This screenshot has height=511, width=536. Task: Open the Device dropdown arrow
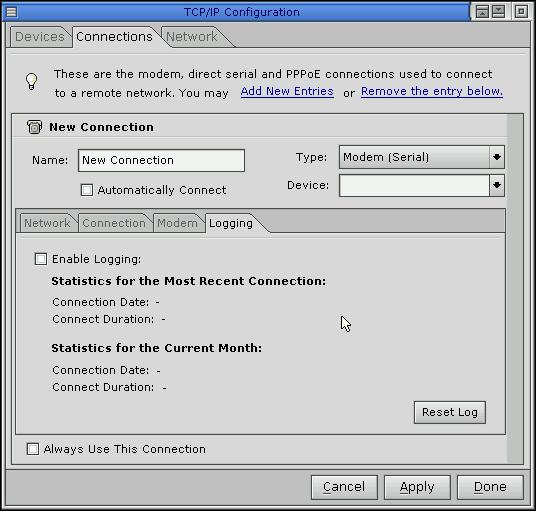(497, 185)
